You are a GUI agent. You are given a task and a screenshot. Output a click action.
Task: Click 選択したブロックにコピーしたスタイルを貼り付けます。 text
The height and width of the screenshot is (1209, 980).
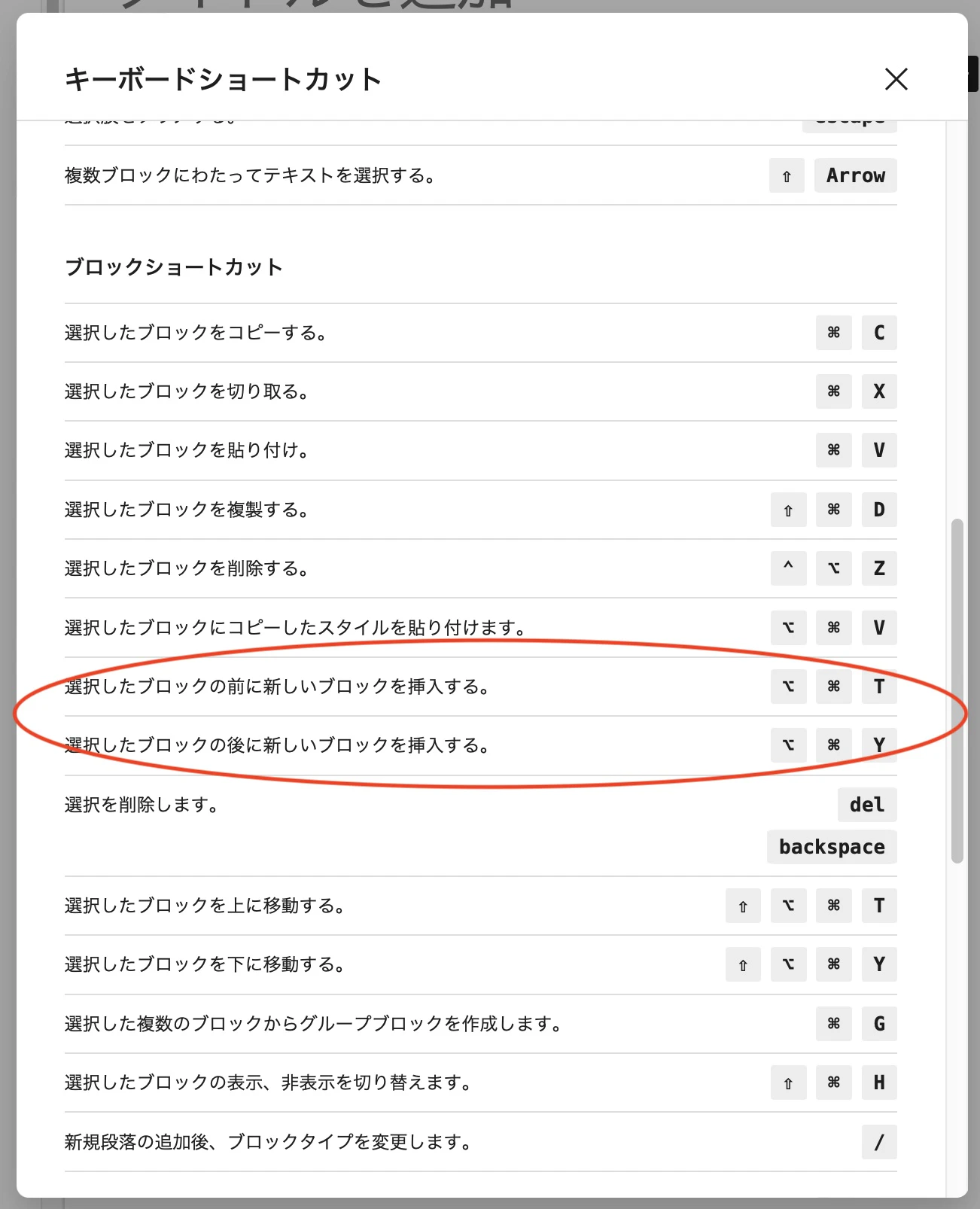tap(296, 628)
